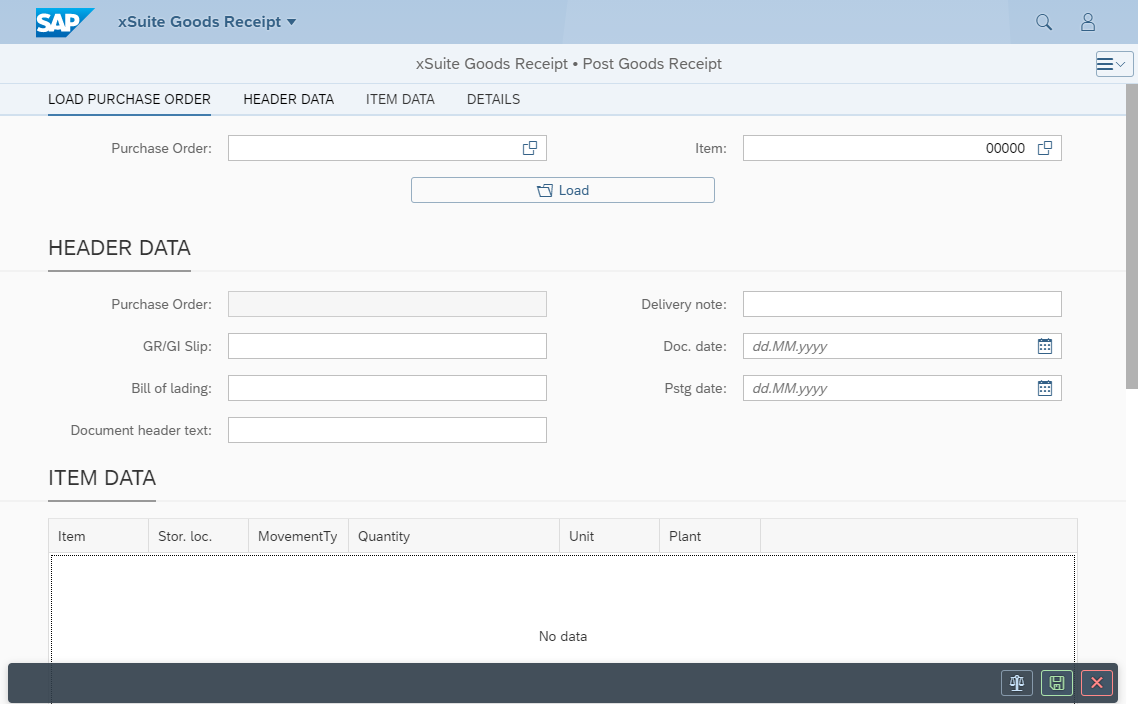Click the green save disk icon
Viewport: 1138px width, 704px height.
pos(1057,683)
